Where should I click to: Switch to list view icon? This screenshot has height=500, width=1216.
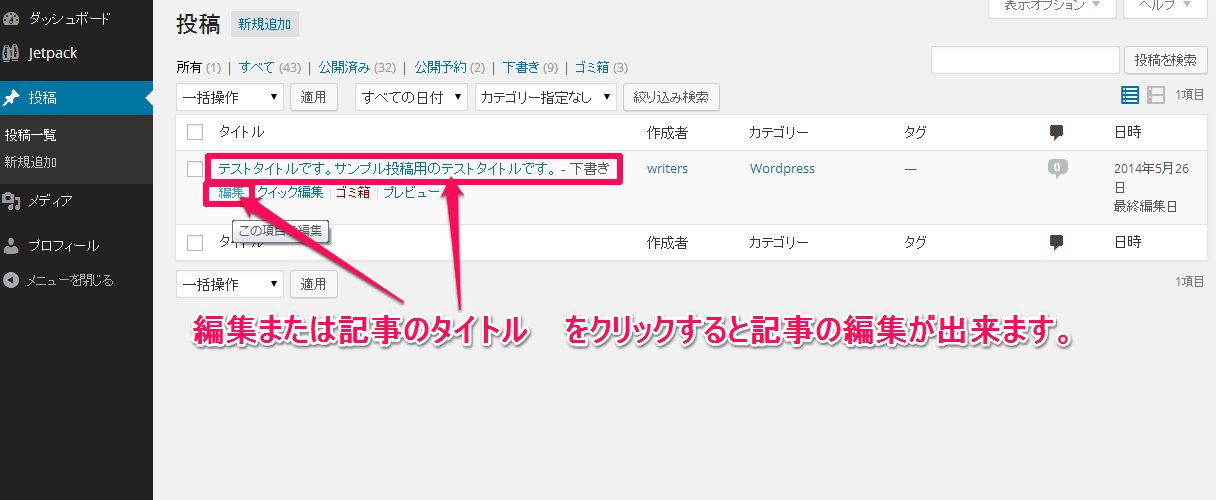pos(1130,95)
